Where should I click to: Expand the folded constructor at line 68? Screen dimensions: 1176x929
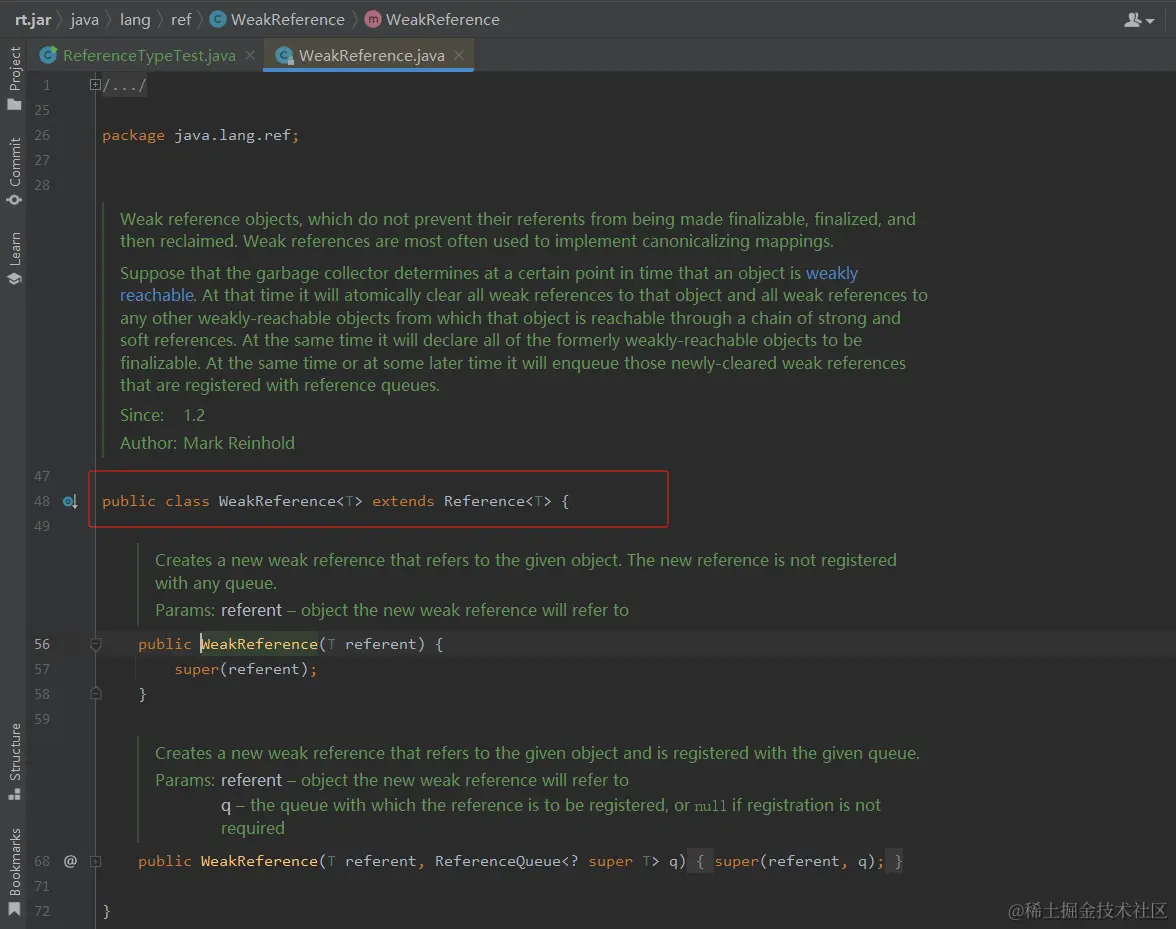(x=95, y=862)
